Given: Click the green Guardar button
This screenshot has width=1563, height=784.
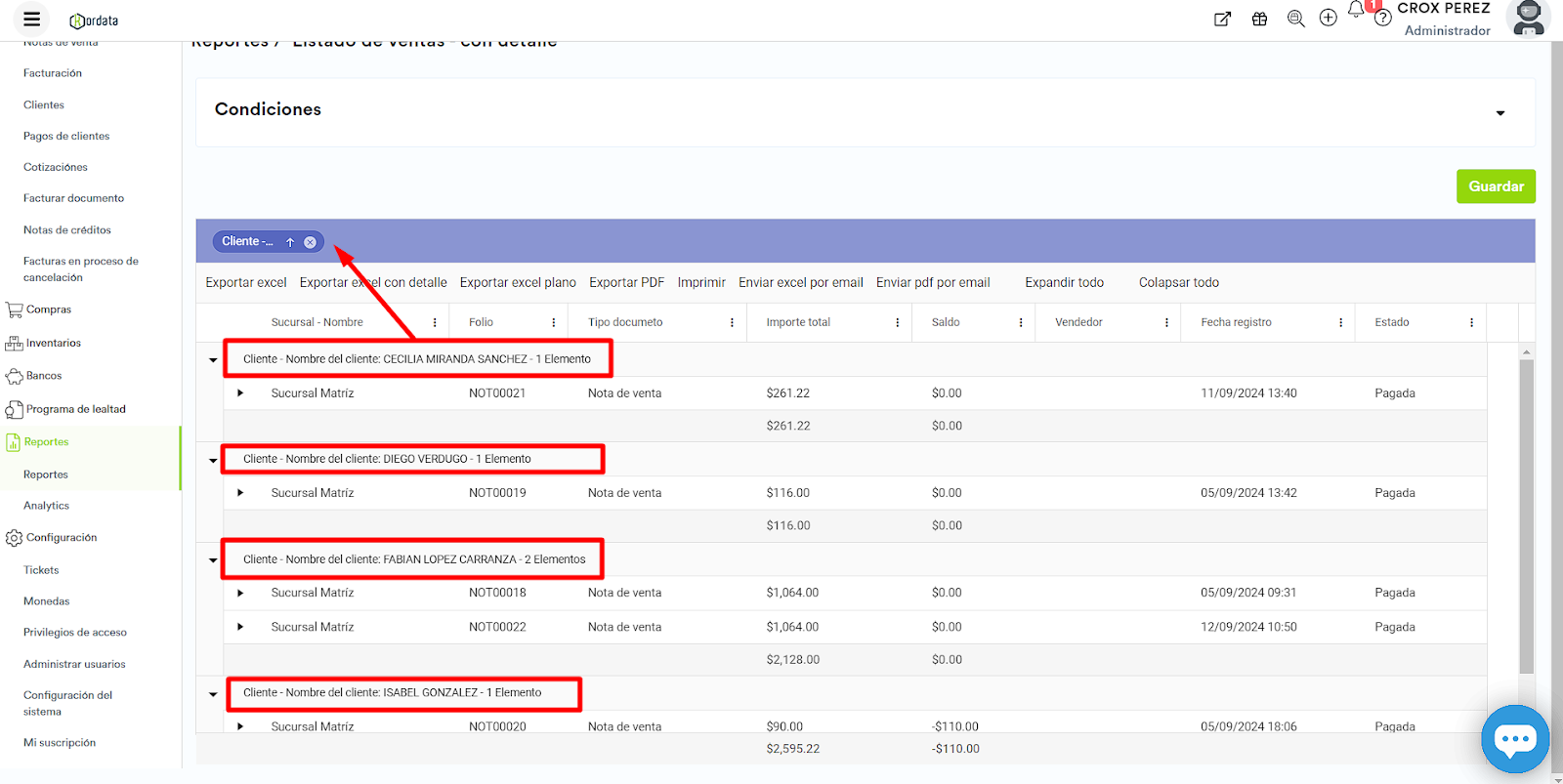Looking at the screenshot, I should [1495, 186].
